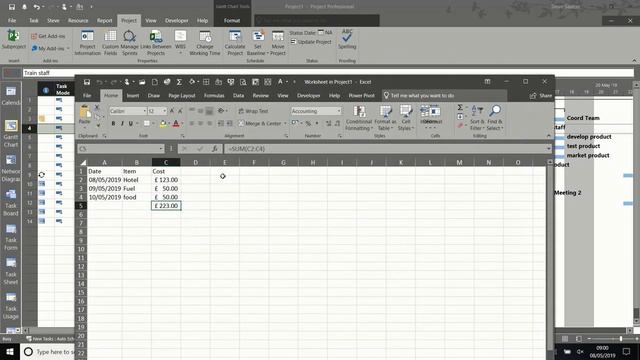Click Update Project button
The height and width of the screenshot is (360, 640).
pos(311,42)
